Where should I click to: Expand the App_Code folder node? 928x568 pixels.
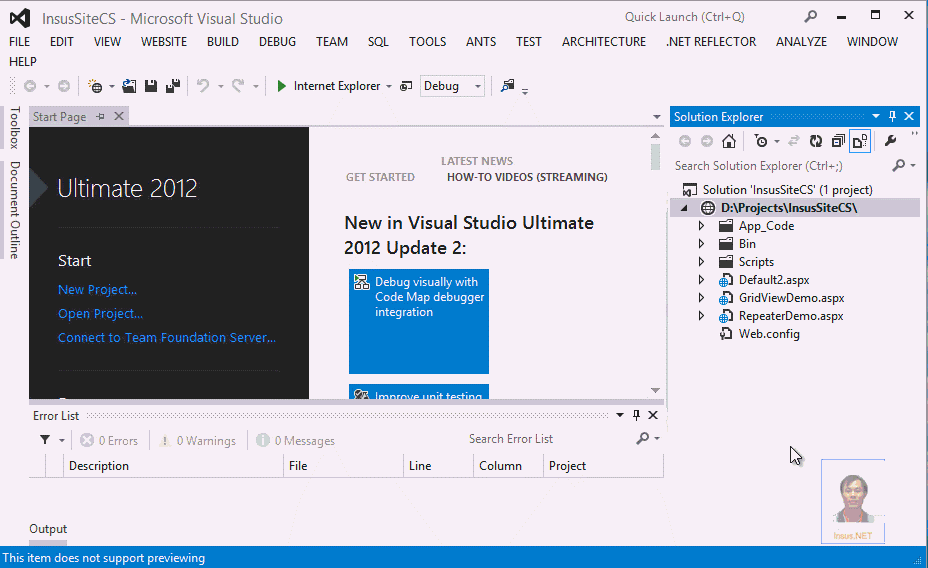pos(701,226)
